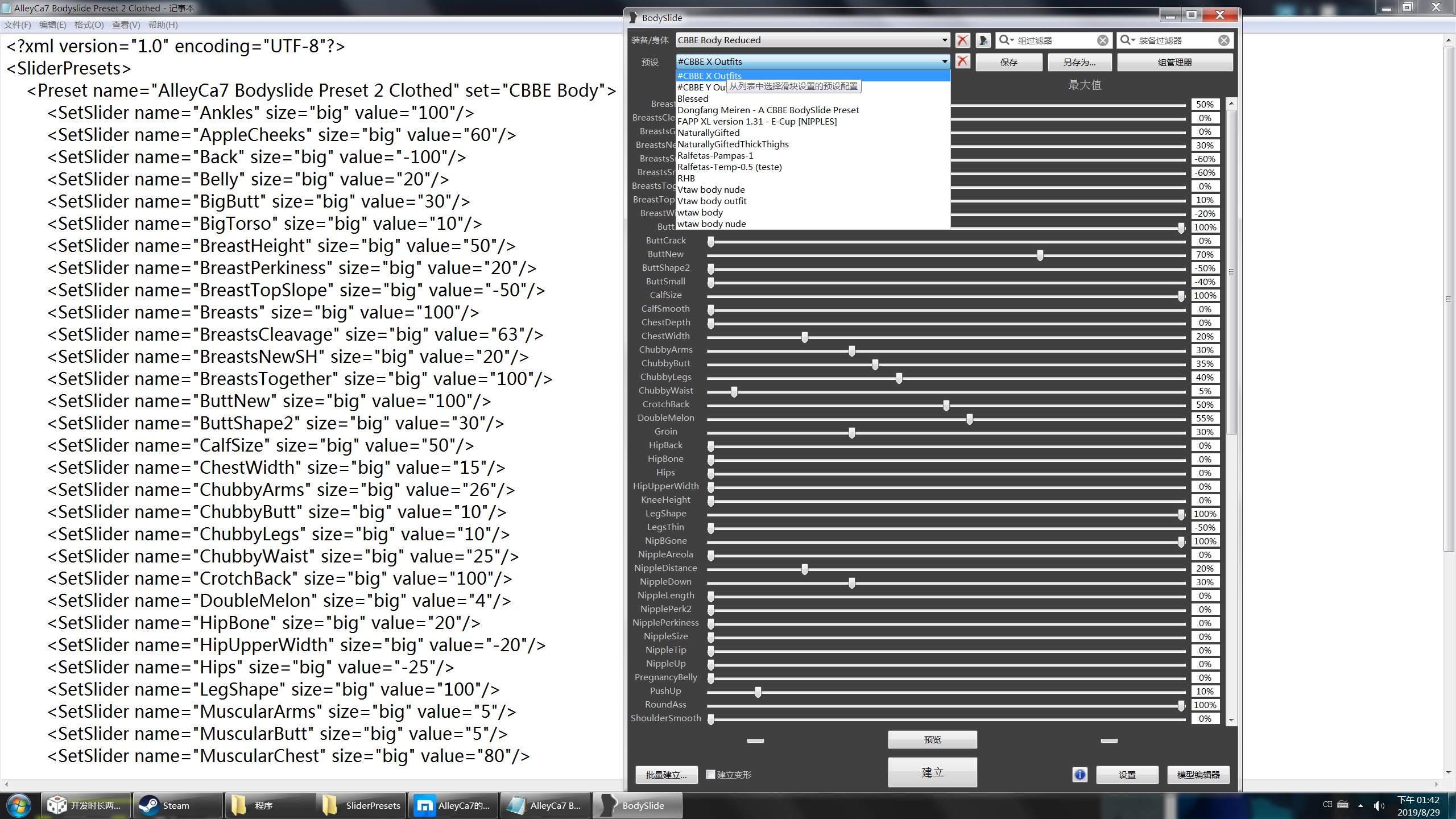
Task: Show hidden icons in the system tray
Action: click(x=1360, y=805)
